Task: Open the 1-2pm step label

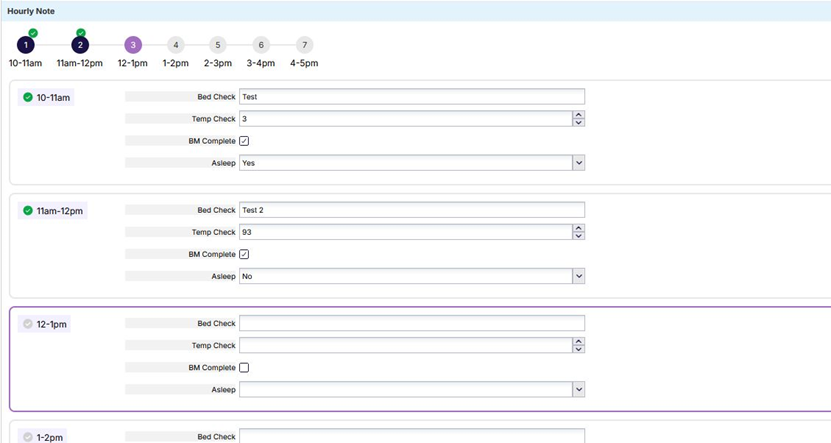Action: pos(175,63)
